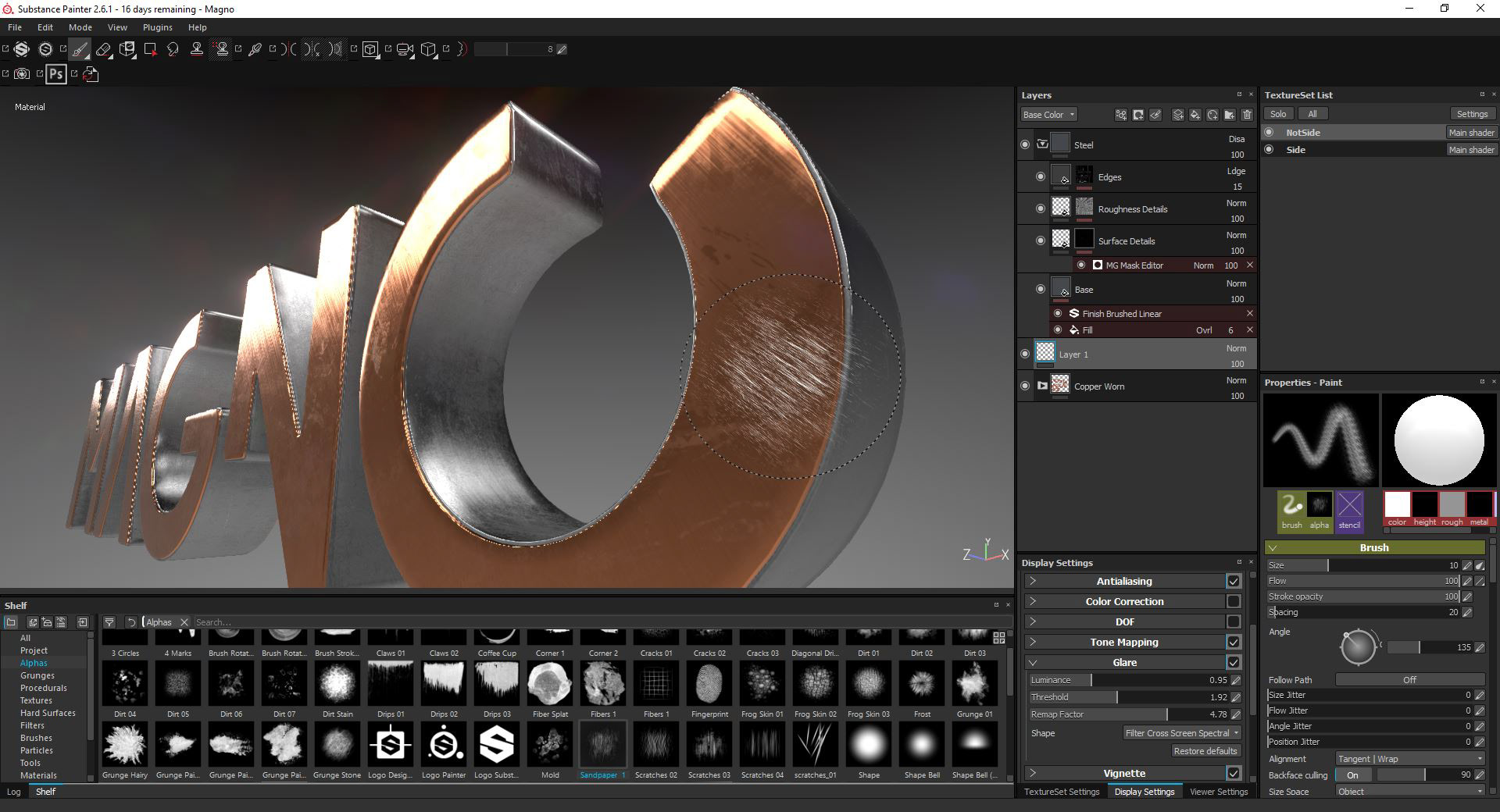Screen dimensions: 1500x812
Task: Remove Finish Brushed Linear effect with X
Action: pyautogui.click(x=1249, y=313)
